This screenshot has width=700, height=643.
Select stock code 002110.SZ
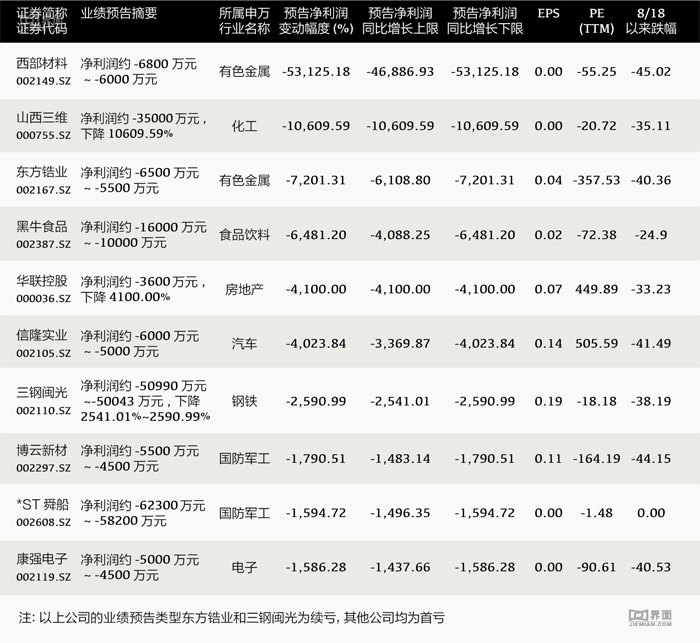43,410
